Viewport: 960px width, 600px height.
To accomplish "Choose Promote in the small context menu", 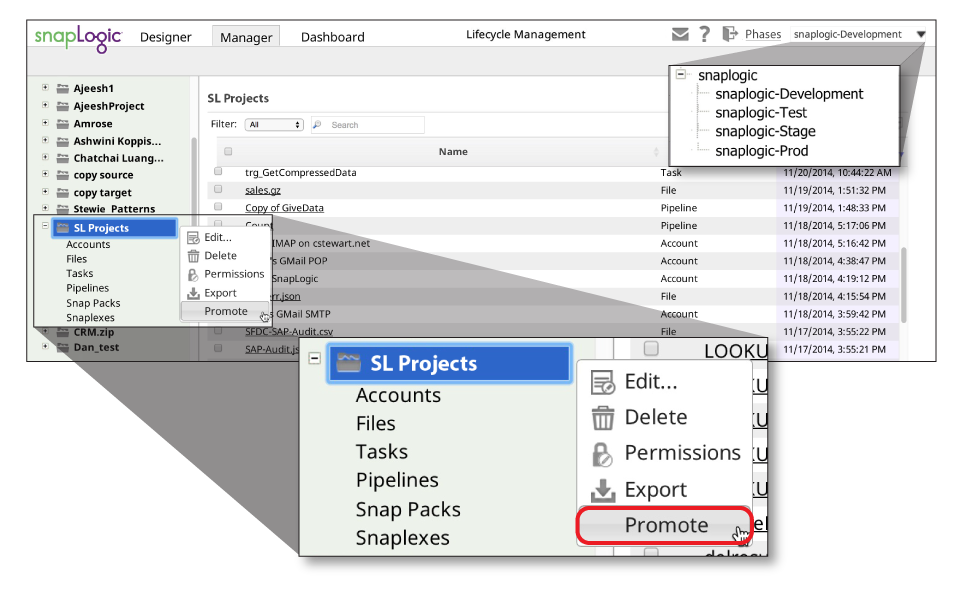I will click(x=225, y=312).
